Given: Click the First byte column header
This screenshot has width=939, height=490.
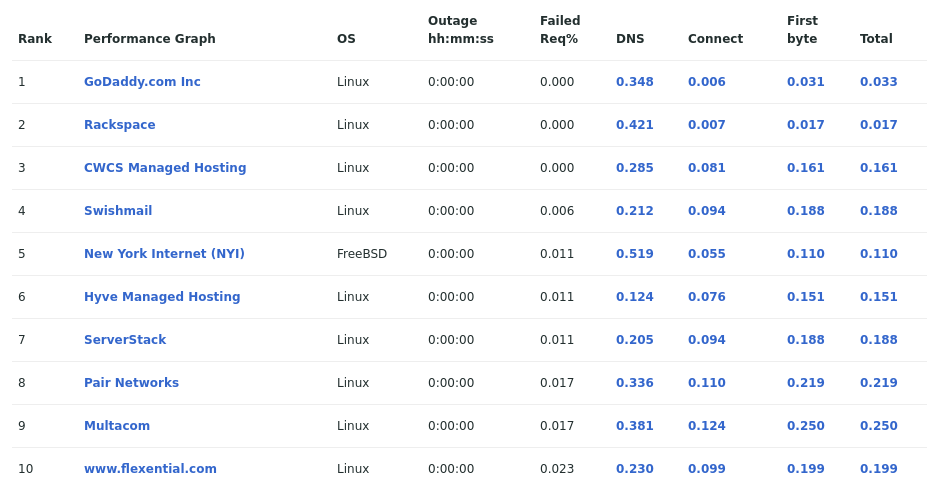Looking at the screenshot, I should click(x=802, y=30).
